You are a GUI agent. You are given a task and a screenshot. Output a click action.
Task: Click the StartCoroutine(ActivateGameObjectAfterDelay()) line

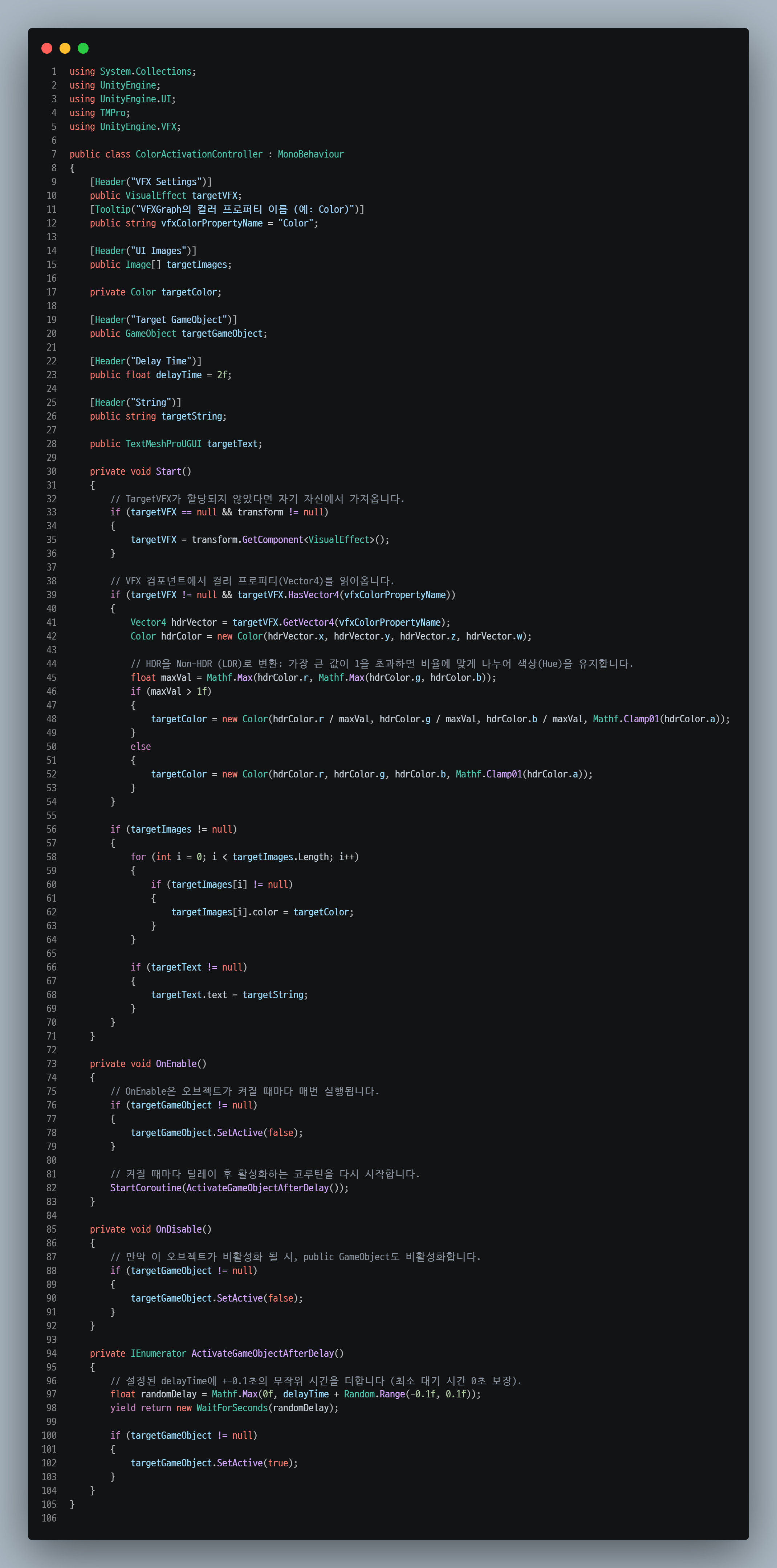[229, 1188]
